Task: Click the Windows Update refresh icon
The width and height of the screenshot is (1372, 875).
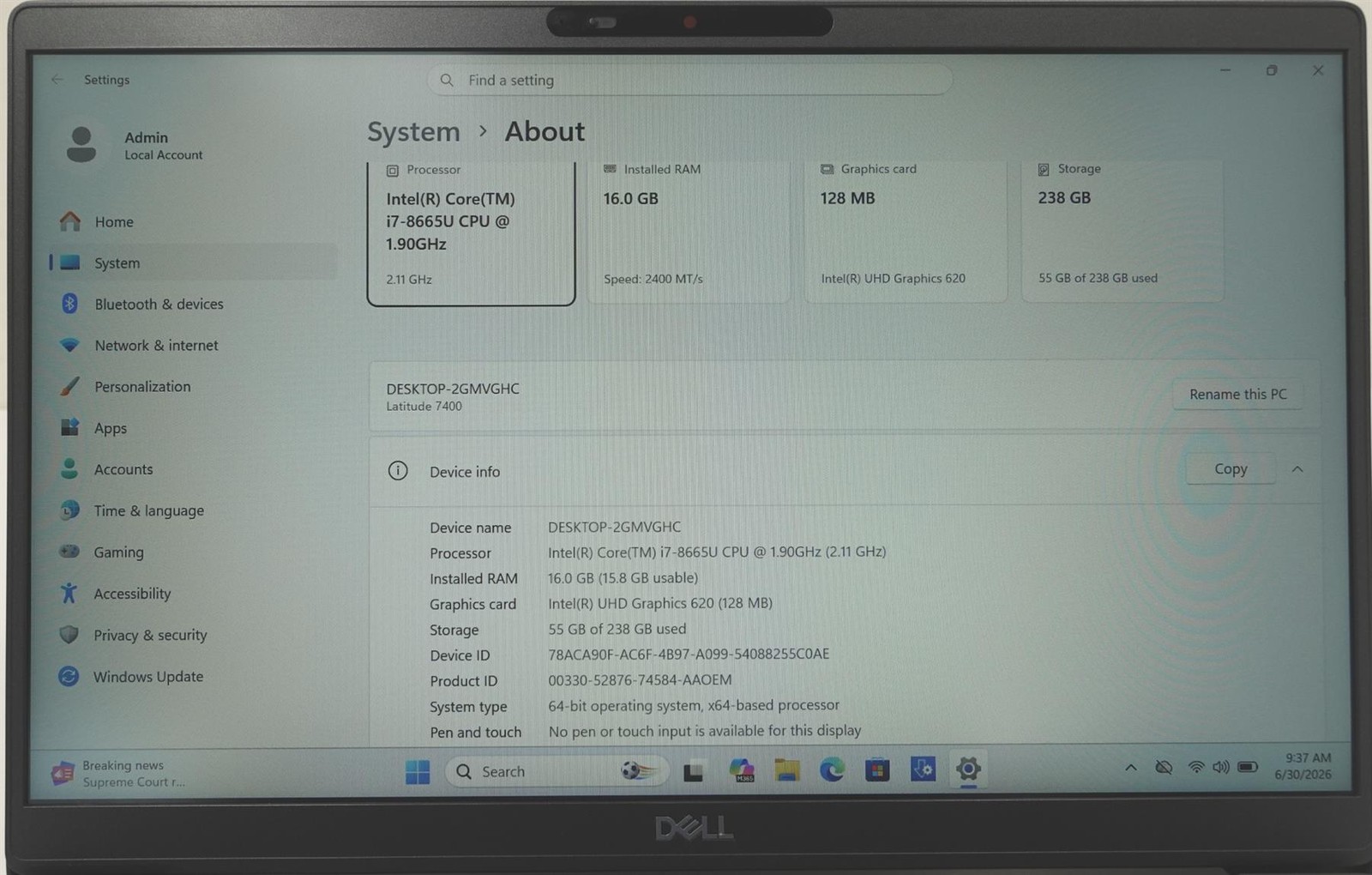Action: tap(69, 676)
